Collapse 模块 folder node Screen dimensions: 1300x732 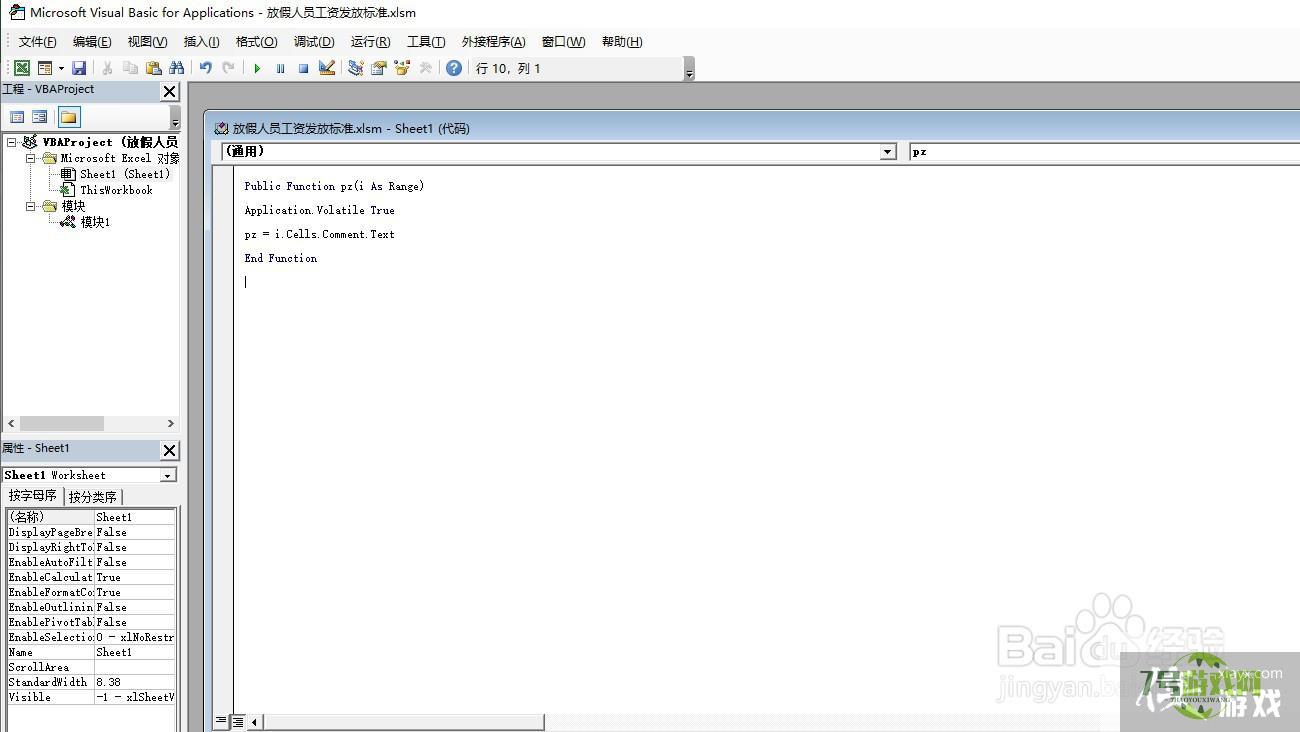pyautogui.click(x=31, y=206)
